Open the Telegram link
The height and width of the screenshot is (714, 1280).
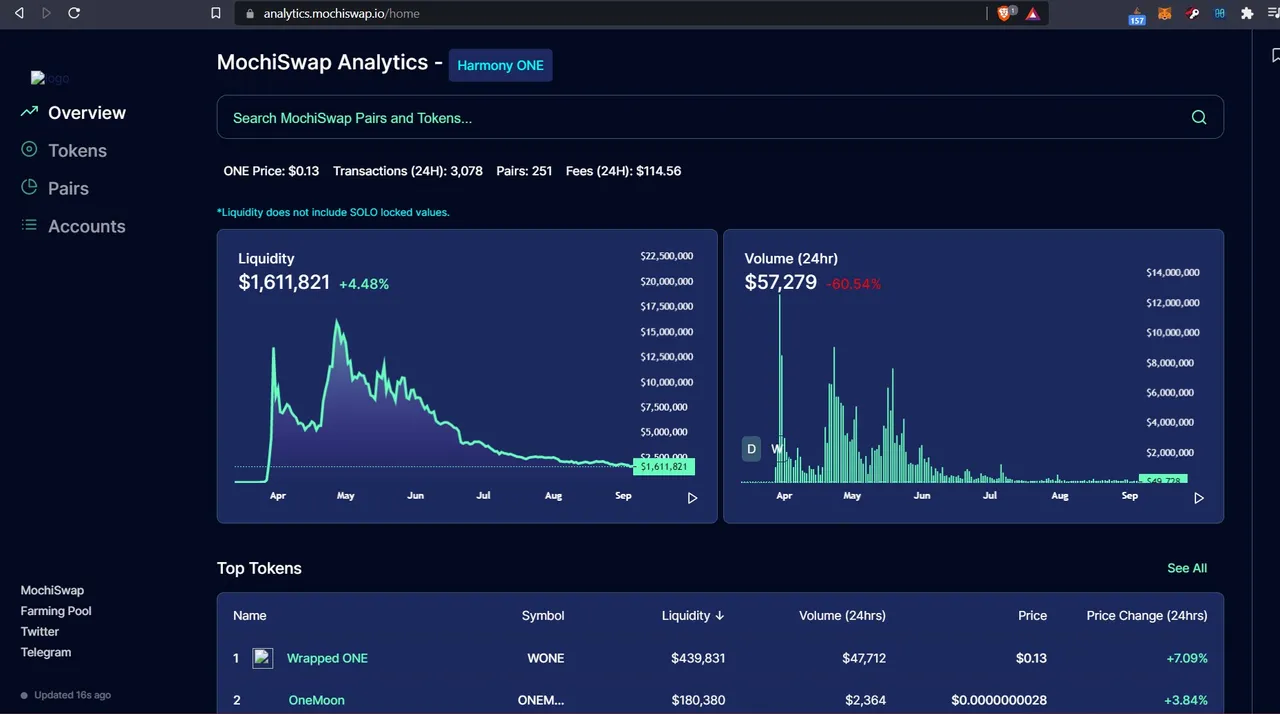pos(46,652)
